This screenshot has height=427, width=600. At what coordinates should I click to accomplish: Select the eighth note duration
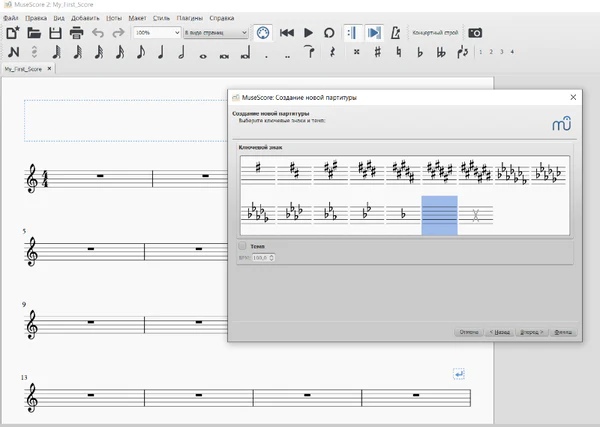pos(140,52)
